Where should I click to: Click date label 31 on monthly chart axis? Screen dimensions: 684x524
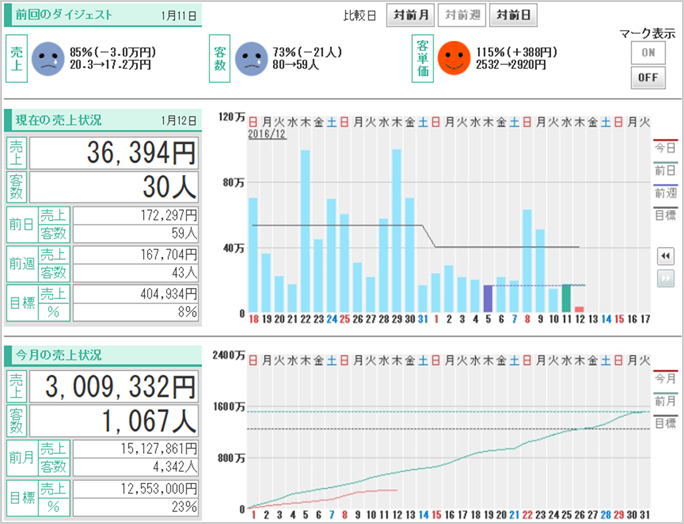point(645,515)
